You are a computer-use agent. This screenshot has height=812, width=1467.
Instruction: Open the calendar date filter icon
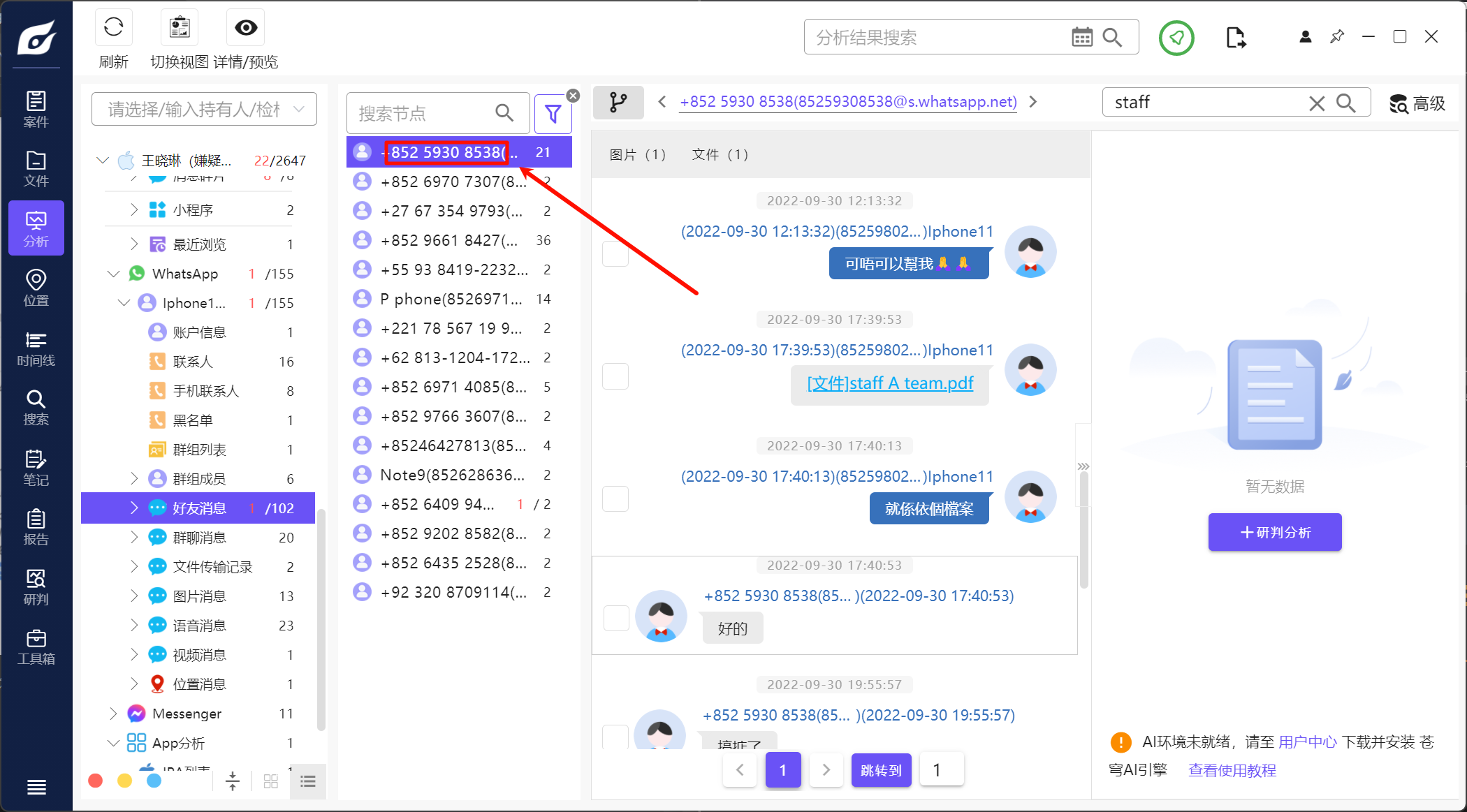pos(1081,38)
